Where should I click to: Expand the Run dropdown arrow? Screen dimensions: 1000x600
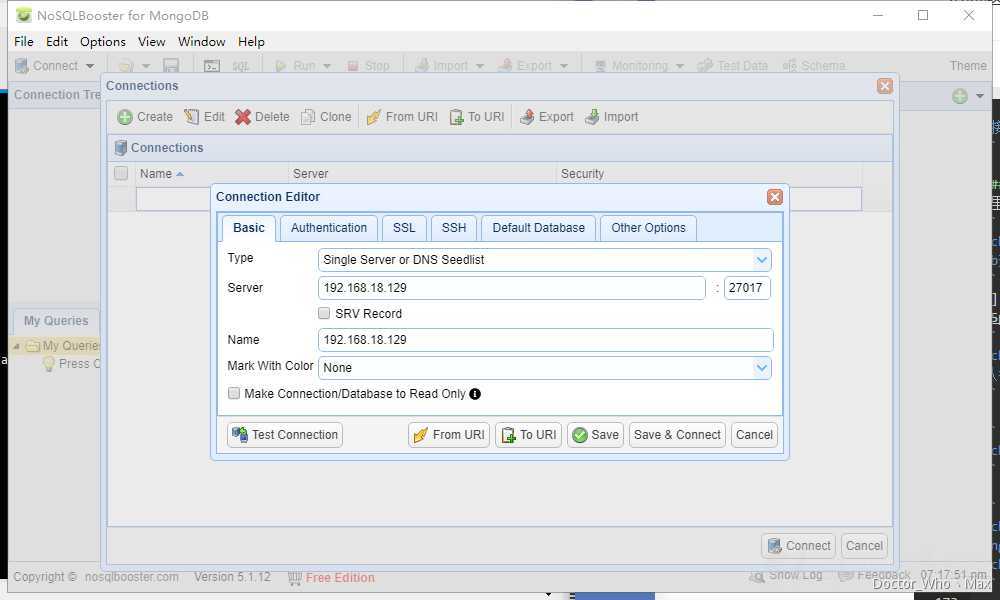pos(327,66)
